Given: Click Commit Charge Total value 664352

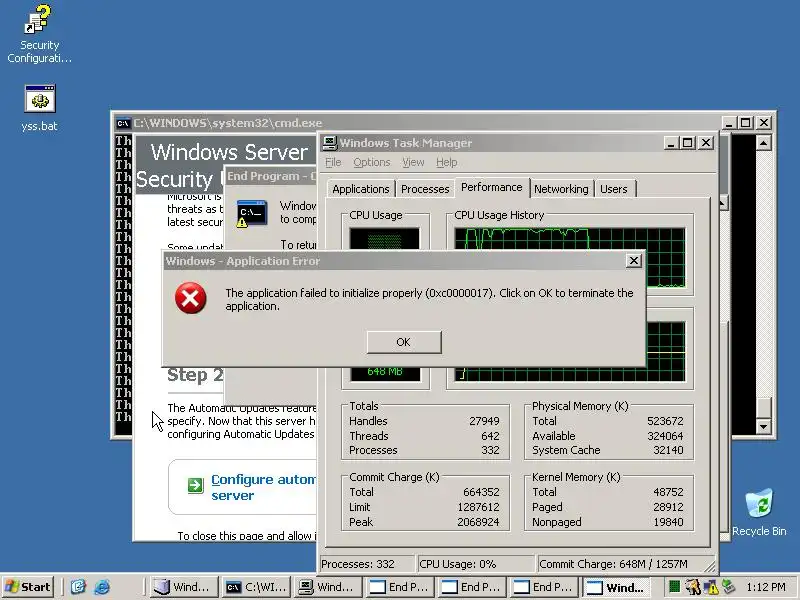Looking at the screenshot, I should click(481, 492).
